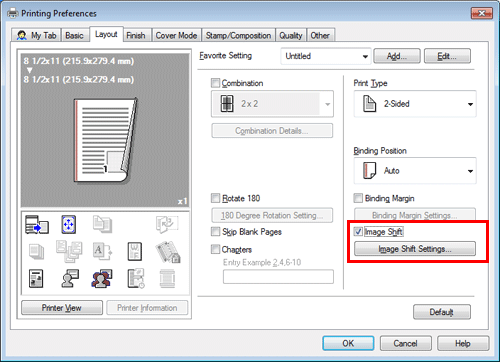Enable the Combination checkbox
Viewport: 500px width, 362px height.
[216, 83]
